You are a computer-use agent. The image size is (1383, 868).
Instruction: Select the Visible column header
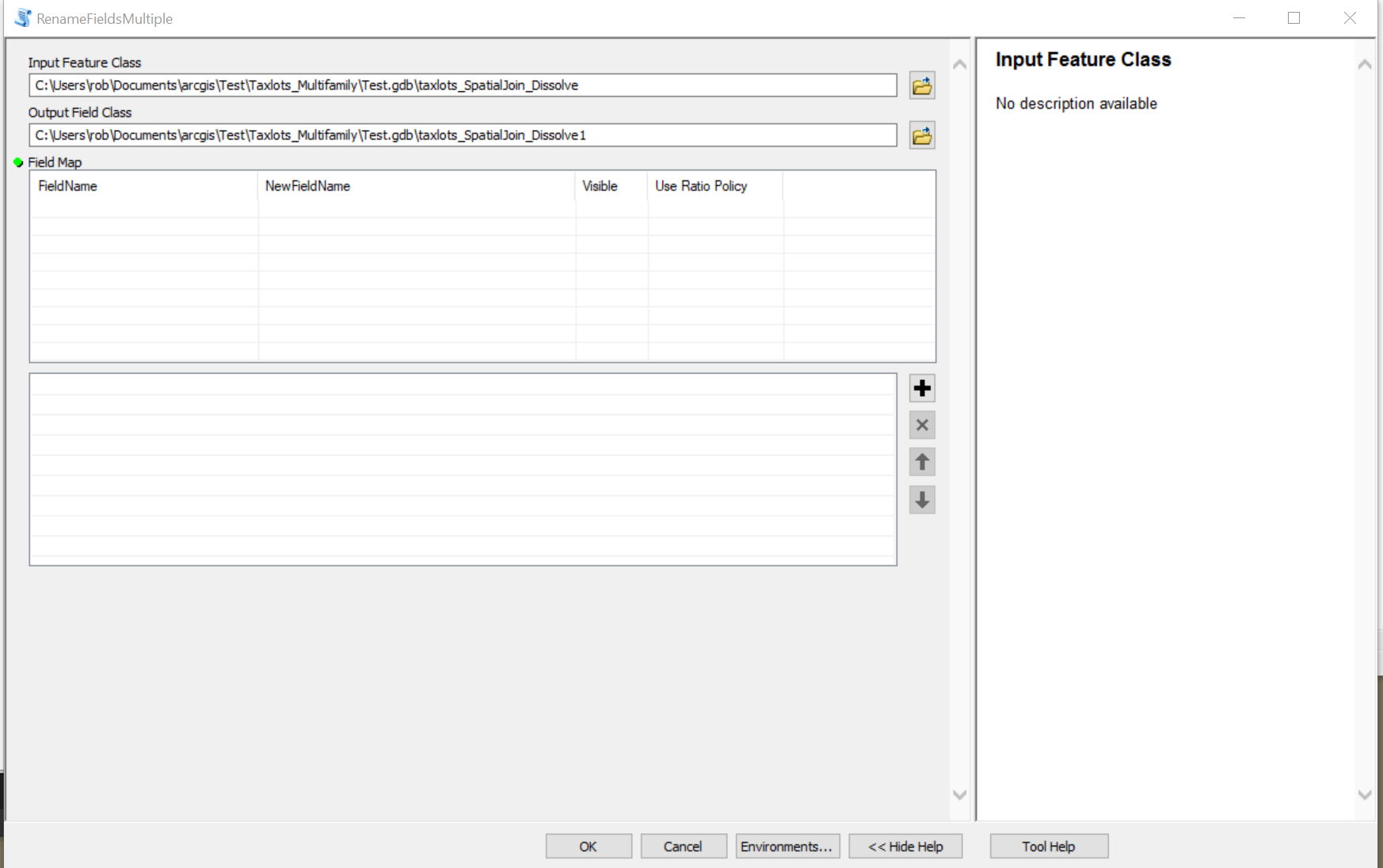click(611, 186)
